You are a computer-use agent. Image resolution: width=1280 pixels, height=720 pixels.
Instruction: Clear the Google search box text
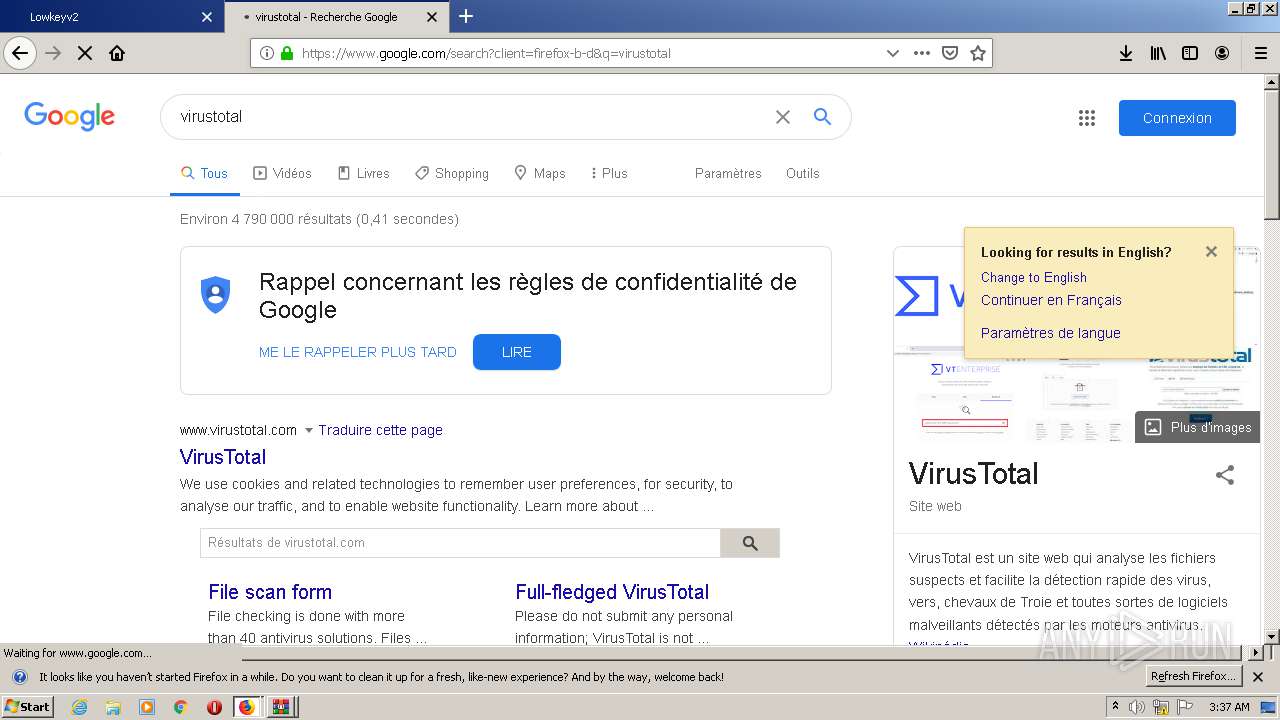(x=783, y=117)
